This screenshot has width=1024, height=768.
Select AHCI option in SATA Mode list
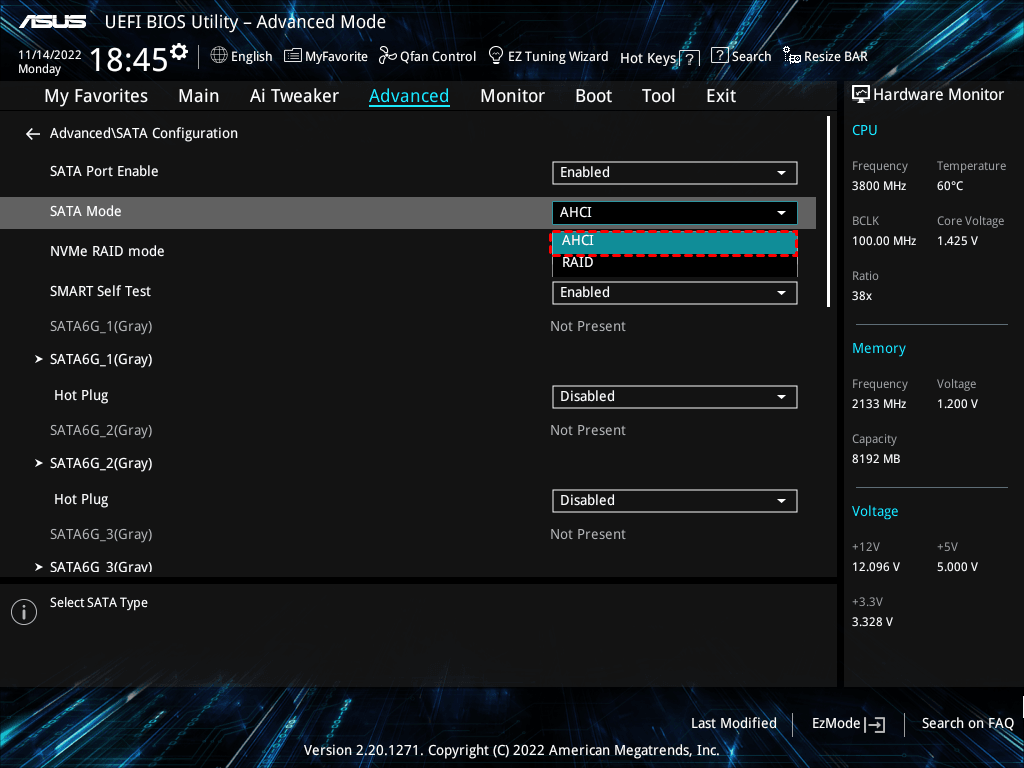(674, 241)
